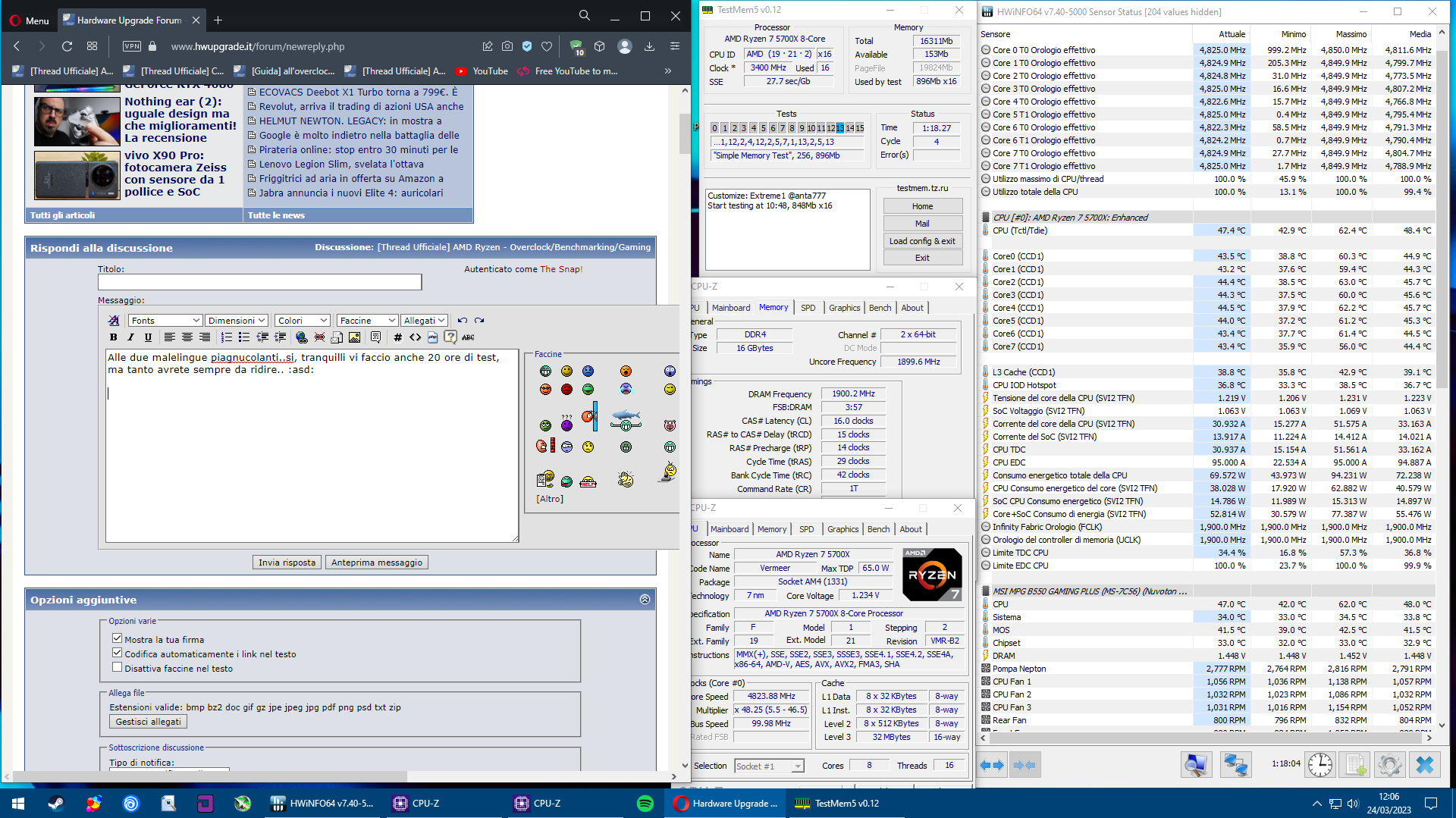Center-align the message text
The width and height of the screenshot is (1456, 818).
(x=187, y=337)
